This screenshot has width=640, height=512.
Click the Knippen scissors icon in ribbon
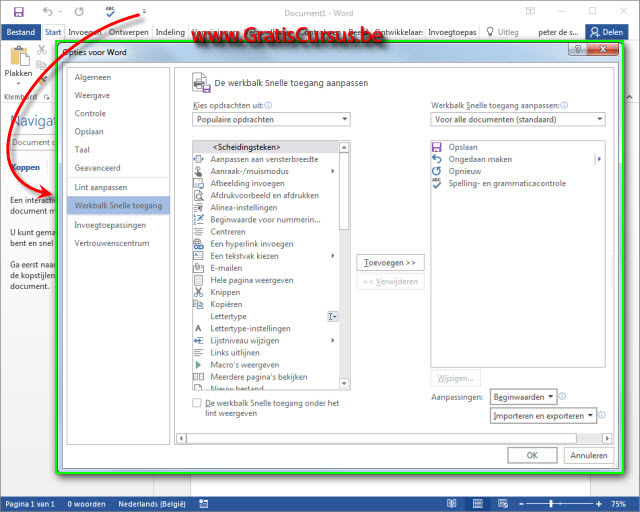(42, 50)
